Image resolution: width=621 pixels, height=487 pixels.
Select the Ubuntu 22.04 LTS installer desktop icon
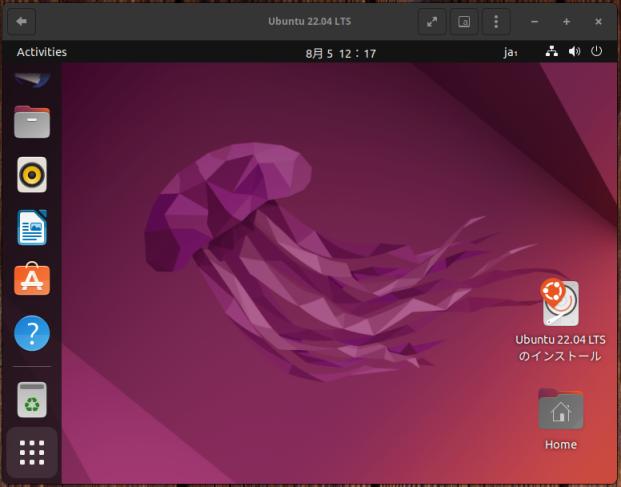[x=560, y=302]
